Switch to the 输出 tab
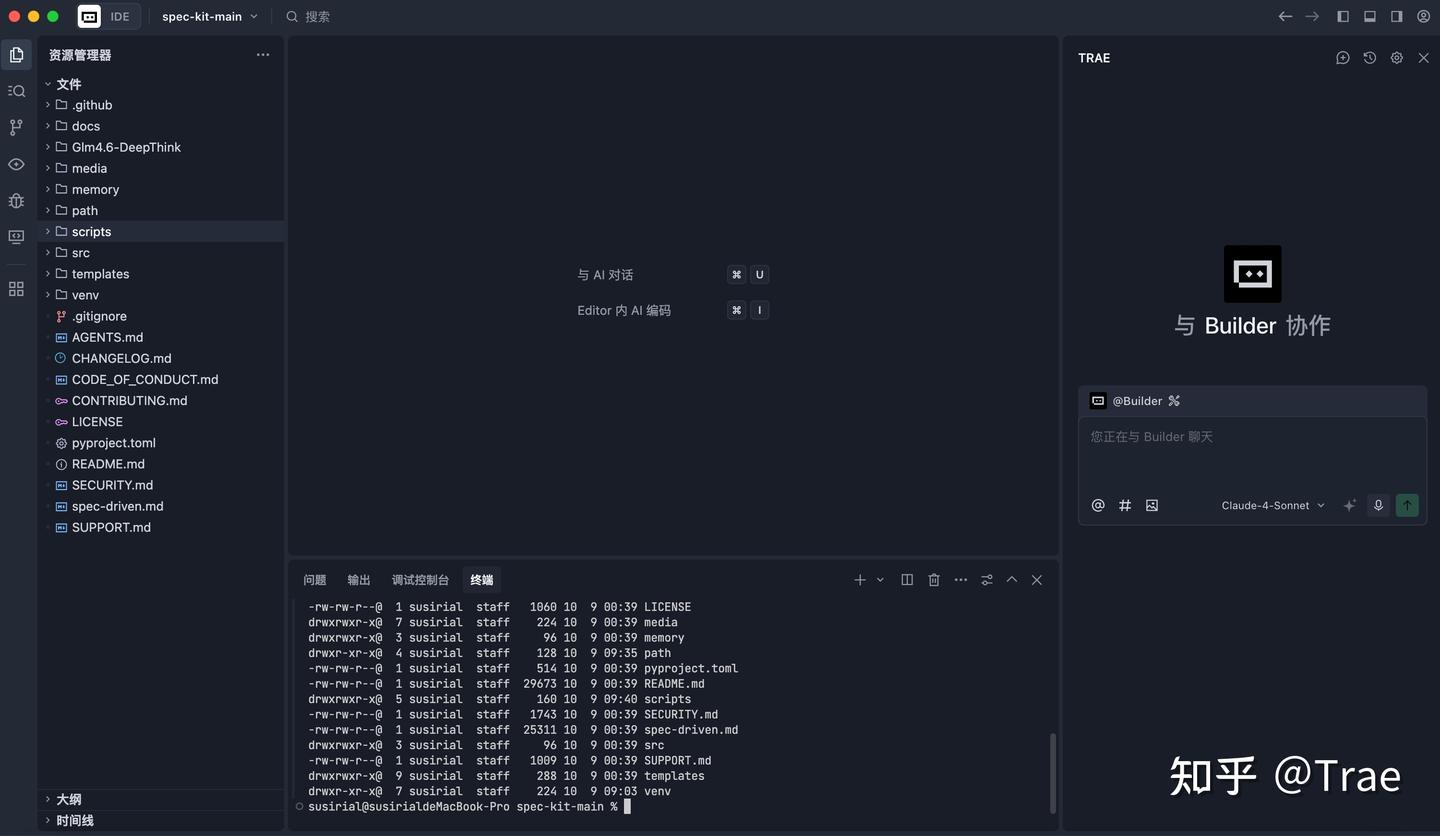Screen dimensions: 1440x836 click(358, 579)
